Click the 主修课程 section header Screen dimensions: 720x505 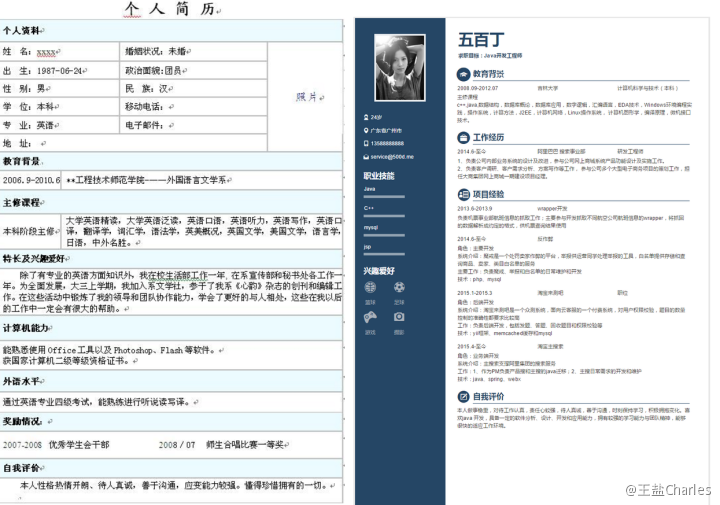click(171, 202)
